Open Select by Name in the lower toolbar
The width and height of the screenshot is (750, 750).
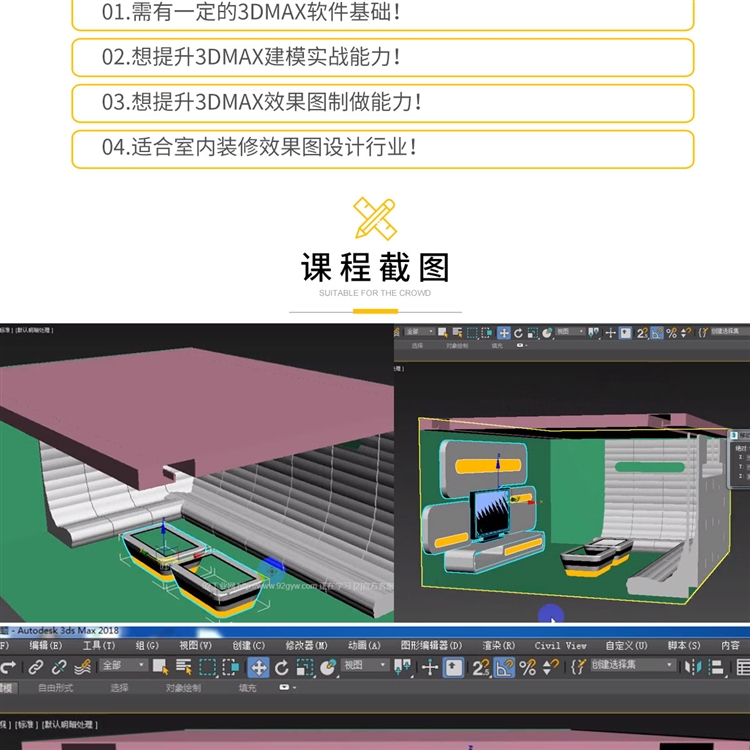[x=184, y=667]
